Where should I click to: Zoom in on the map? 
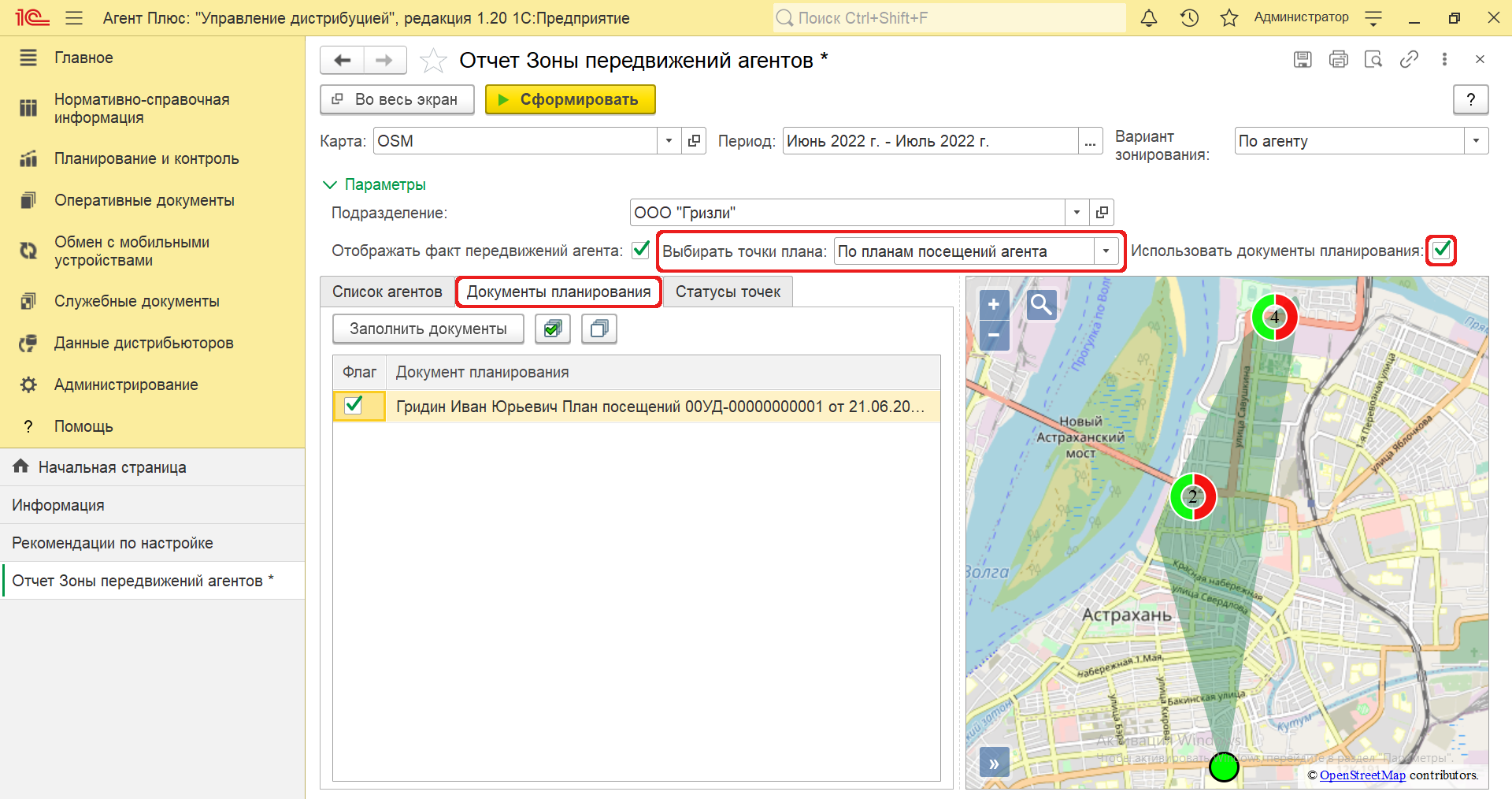pos(994,304)
